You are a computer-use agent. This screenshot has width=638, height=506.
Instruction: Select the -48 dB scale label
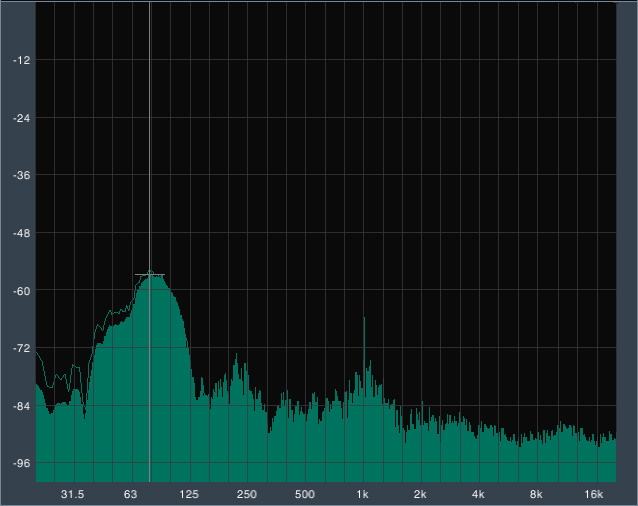coord(22,233)
